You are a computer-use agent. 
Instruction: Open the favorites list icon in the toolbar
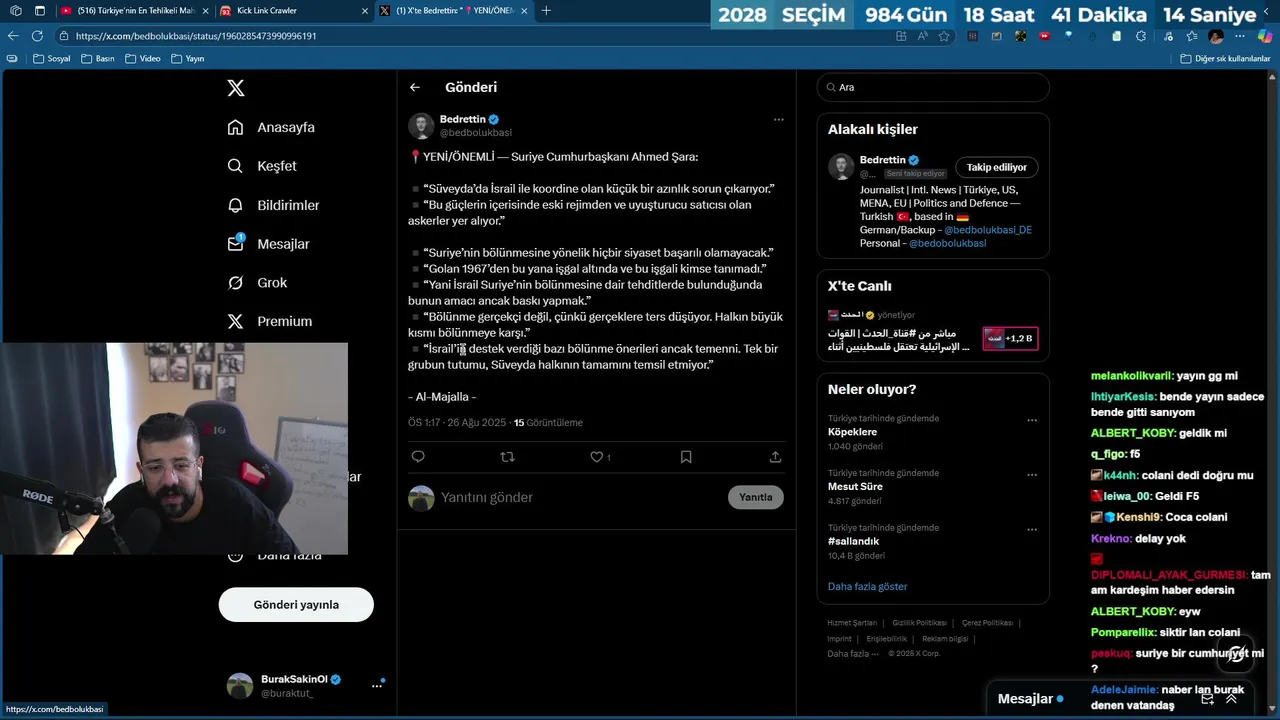pos(1192,36)
